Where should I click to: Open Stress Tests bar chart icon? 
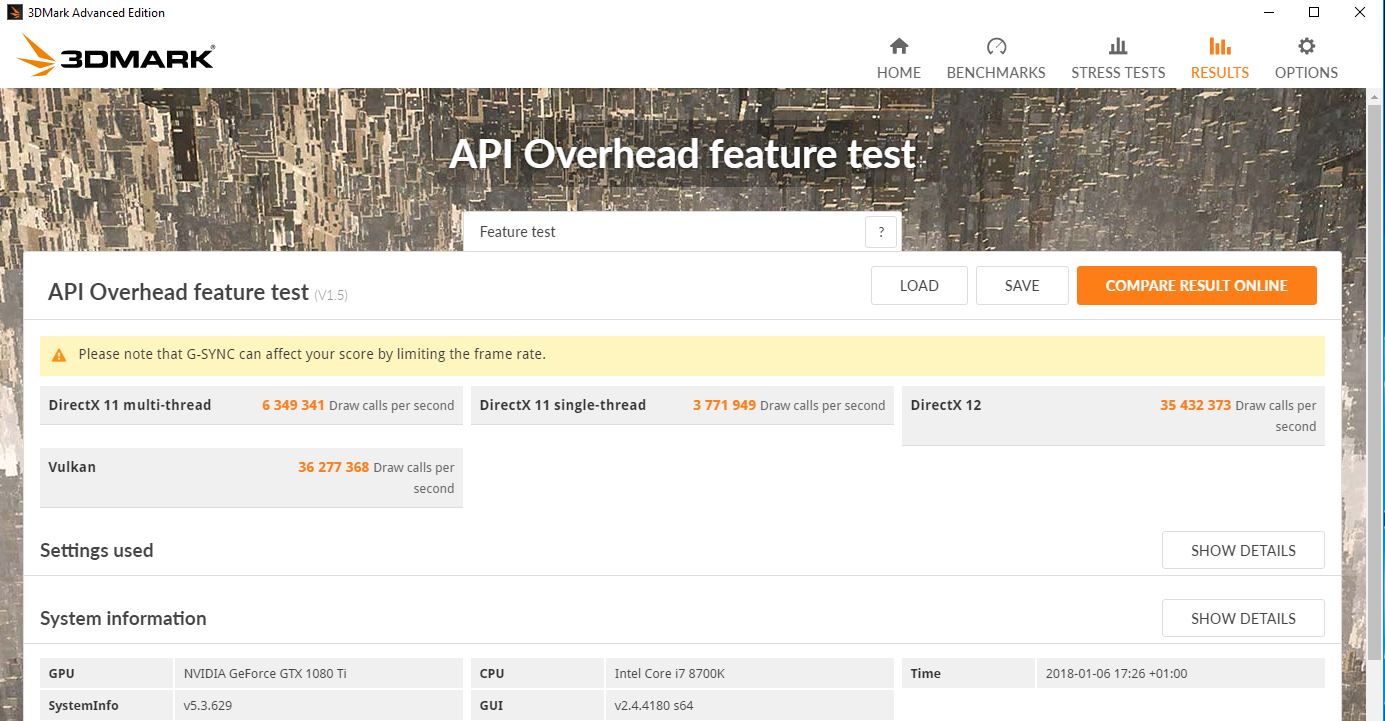pos(1118,46)
